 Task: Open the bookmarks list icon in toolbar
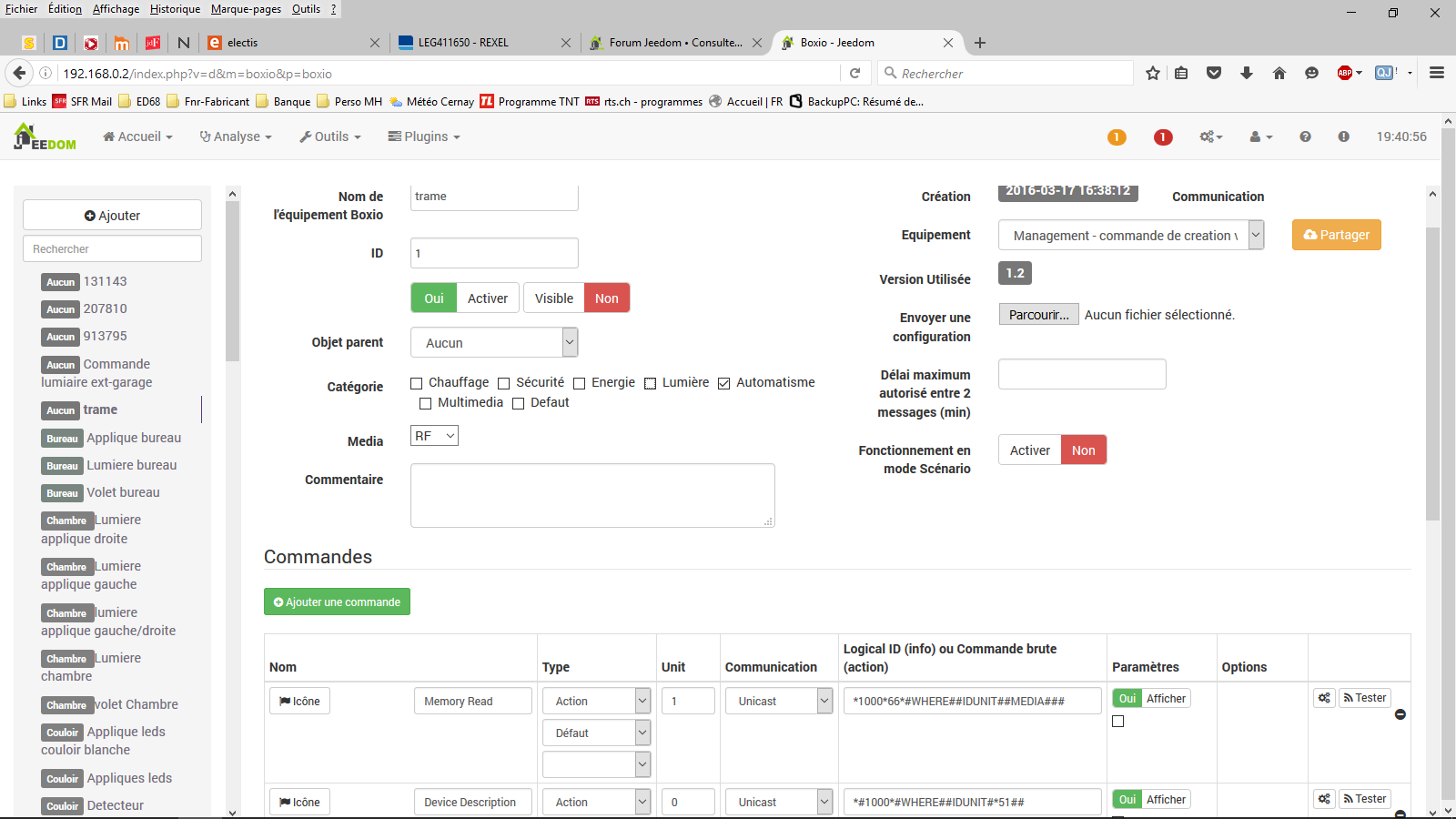(x=1181, y=73)
